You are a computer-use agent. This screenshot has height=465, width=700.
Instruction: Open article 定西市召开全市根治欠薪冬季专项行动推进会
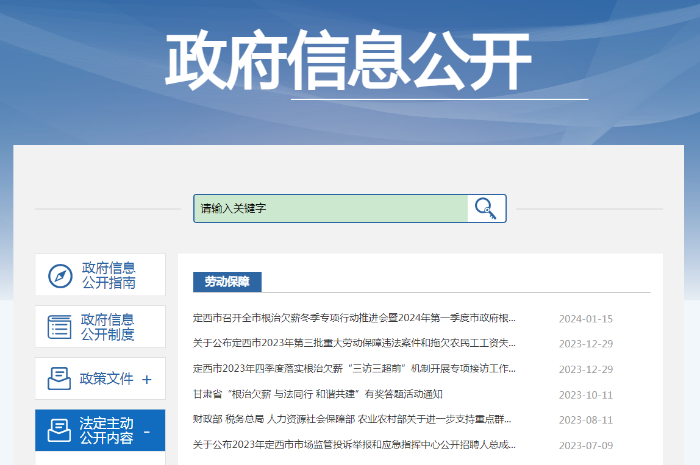point(354,319)
